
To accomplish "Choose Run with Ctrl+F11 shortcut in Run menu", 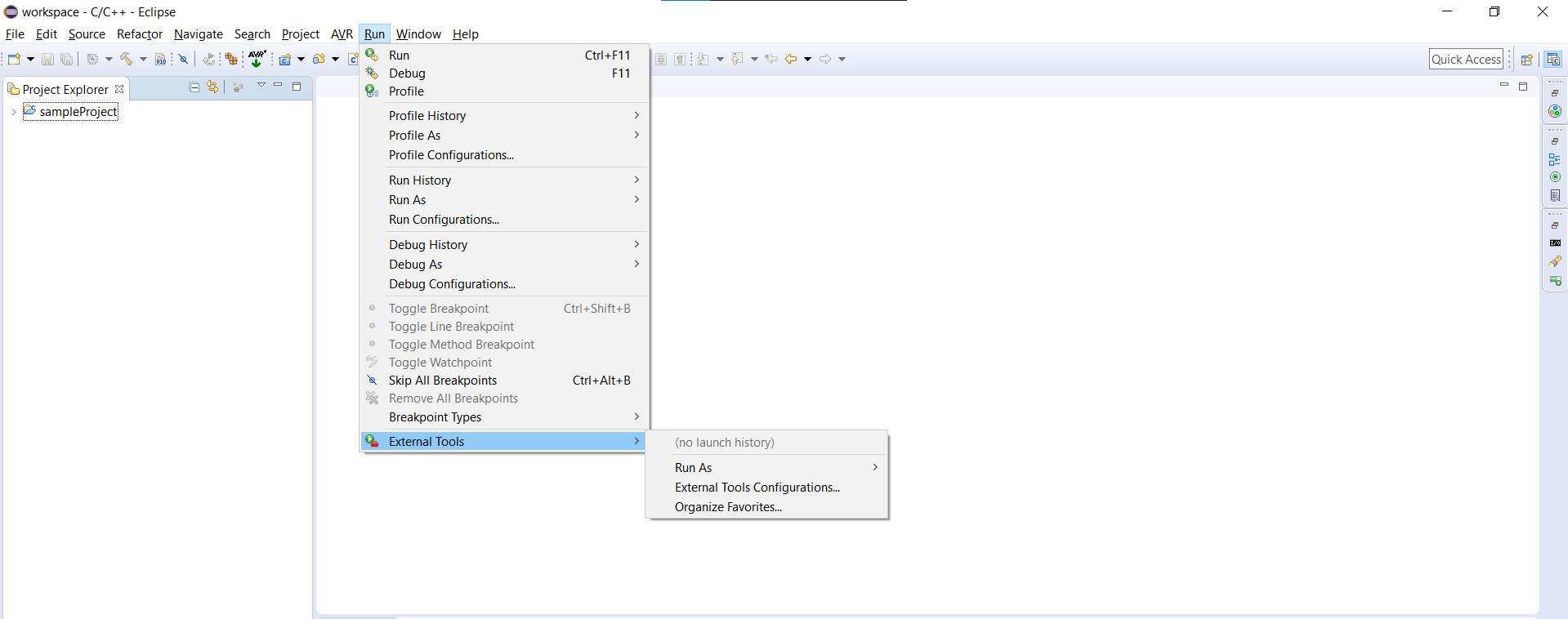I will coord(504,56).
